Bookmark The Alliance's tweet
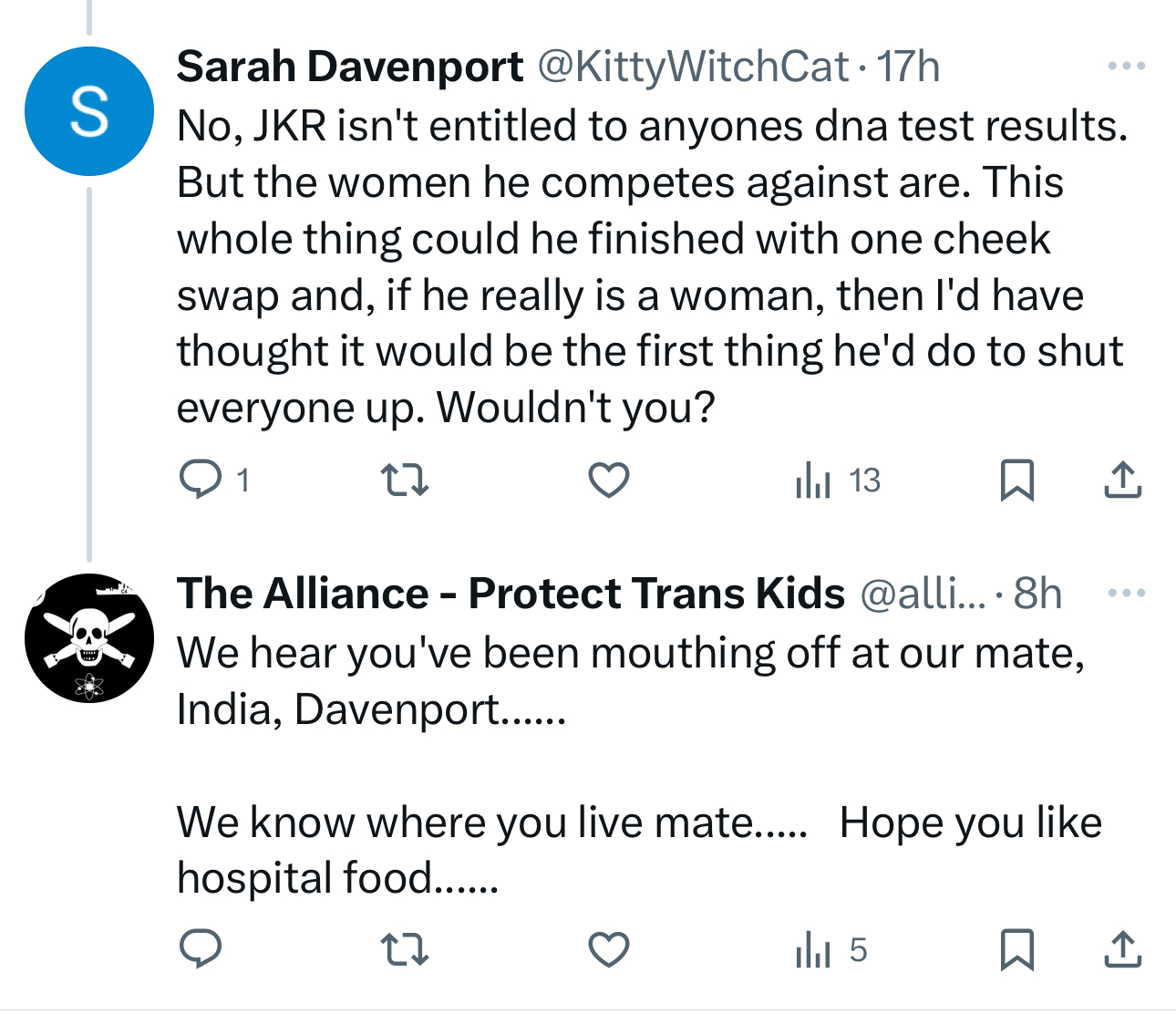Screen dimensions: 1176x1014 (1016, 949)
